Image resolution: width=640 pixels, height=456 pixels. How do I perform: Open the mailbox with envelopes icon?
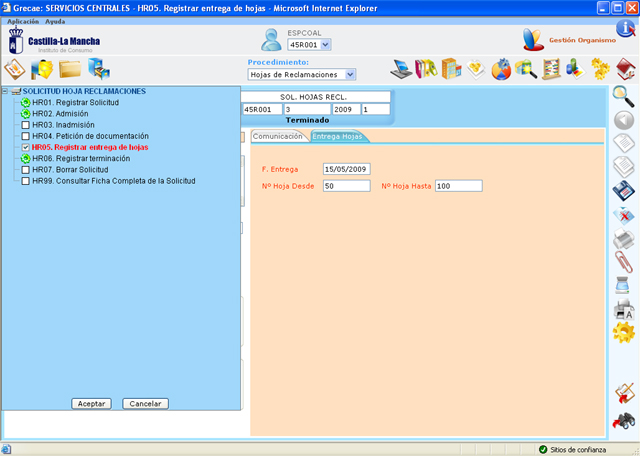(x=42, y=69)
